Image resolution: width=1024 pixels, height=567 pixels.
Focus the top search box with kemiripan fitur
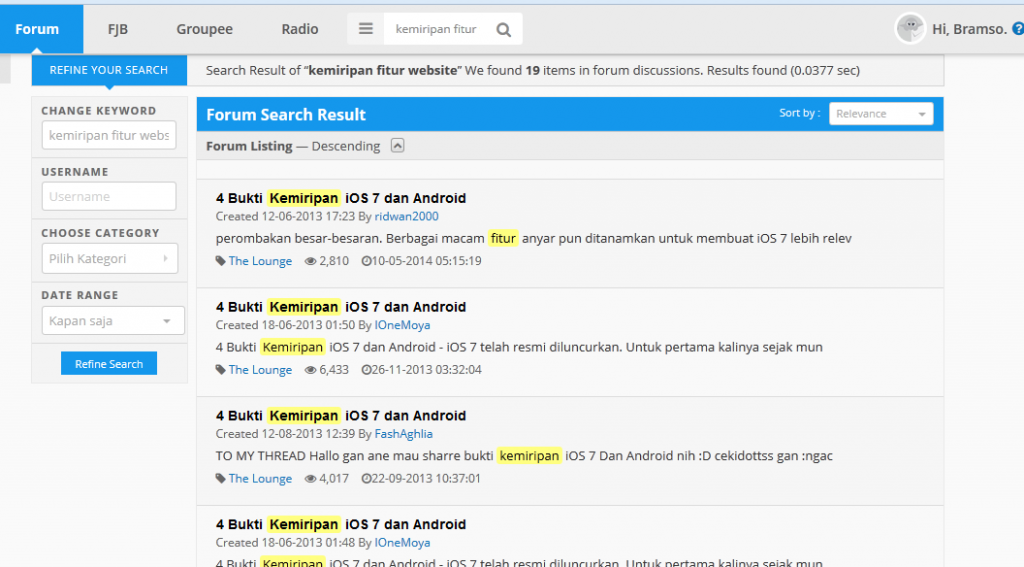[438, 29]
